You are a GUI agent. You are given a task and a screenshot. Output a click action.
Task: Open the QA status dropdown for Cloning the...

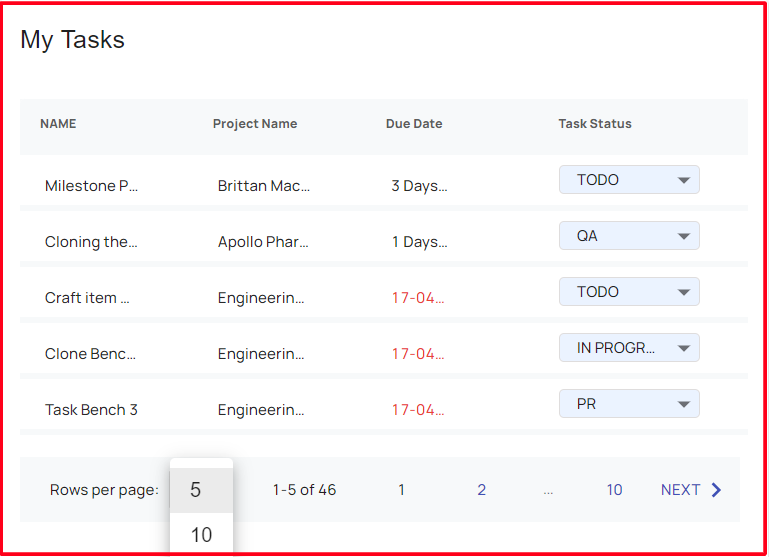coord(629,235)
